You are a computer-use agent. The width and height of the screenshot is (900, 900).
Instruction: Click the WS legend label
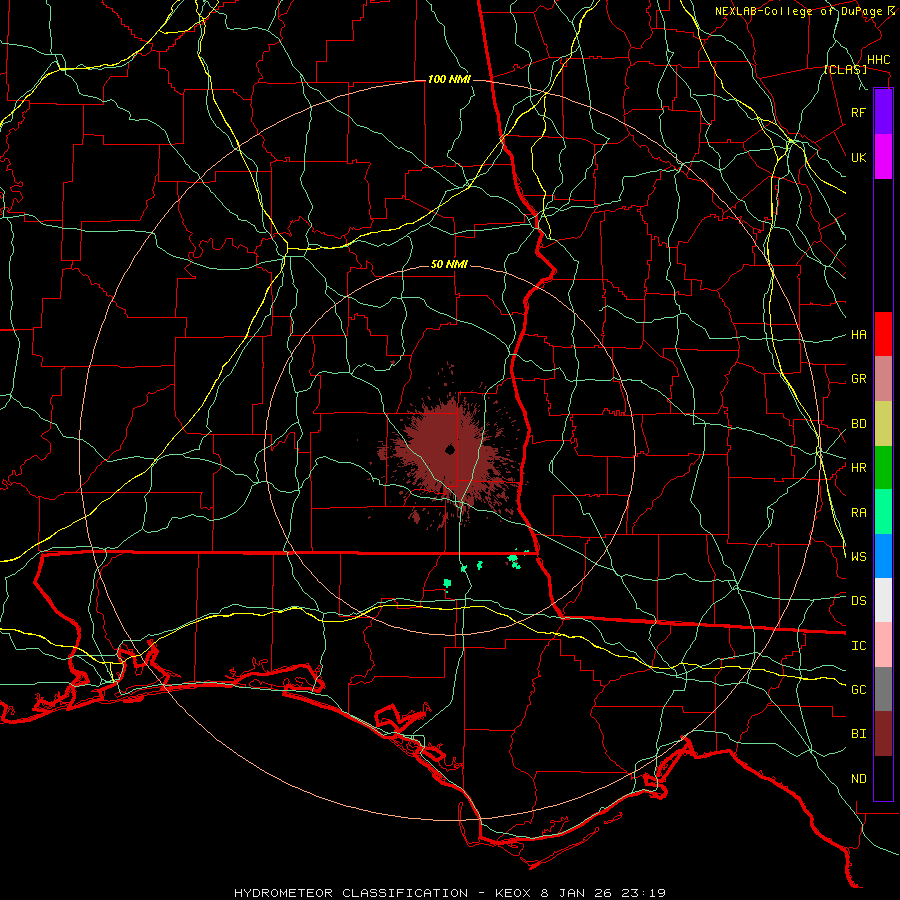coord(858,557)
